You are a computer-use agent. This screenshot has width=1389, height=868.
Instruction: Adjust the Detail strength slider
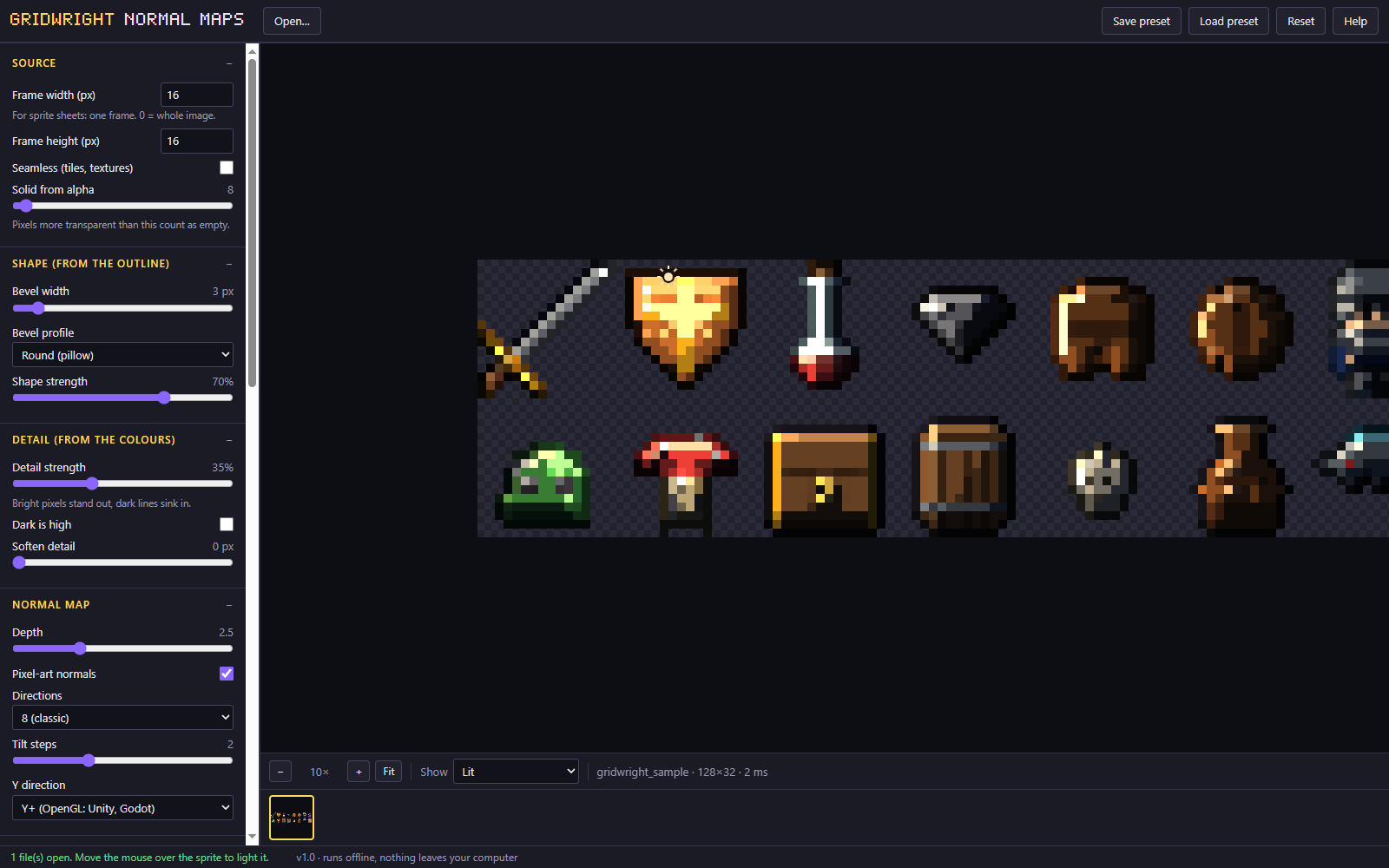122,483
